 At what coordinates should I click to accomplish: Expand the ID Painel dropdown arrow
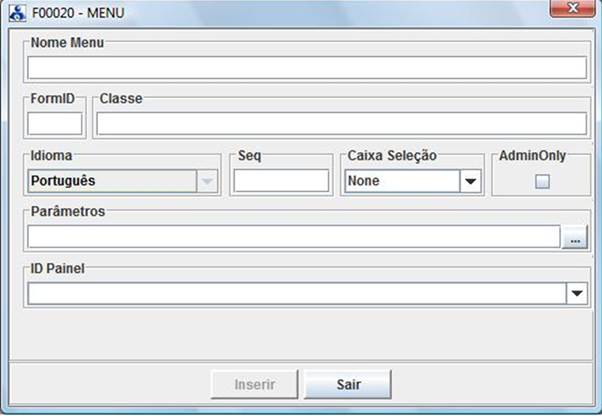tap(576, 294)
